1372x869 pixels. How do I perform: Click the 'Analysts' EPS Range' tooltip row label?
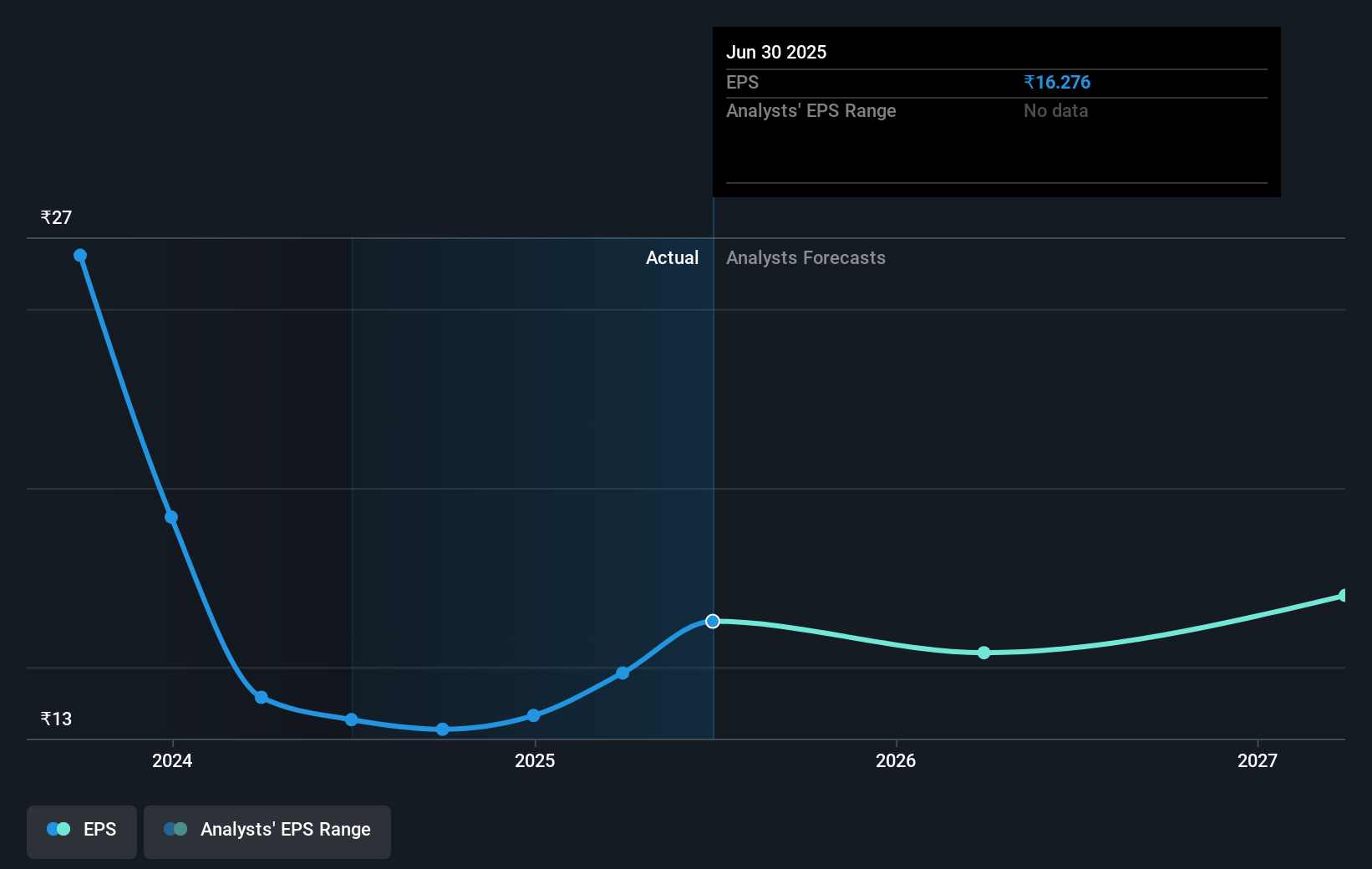coord(810,110)
